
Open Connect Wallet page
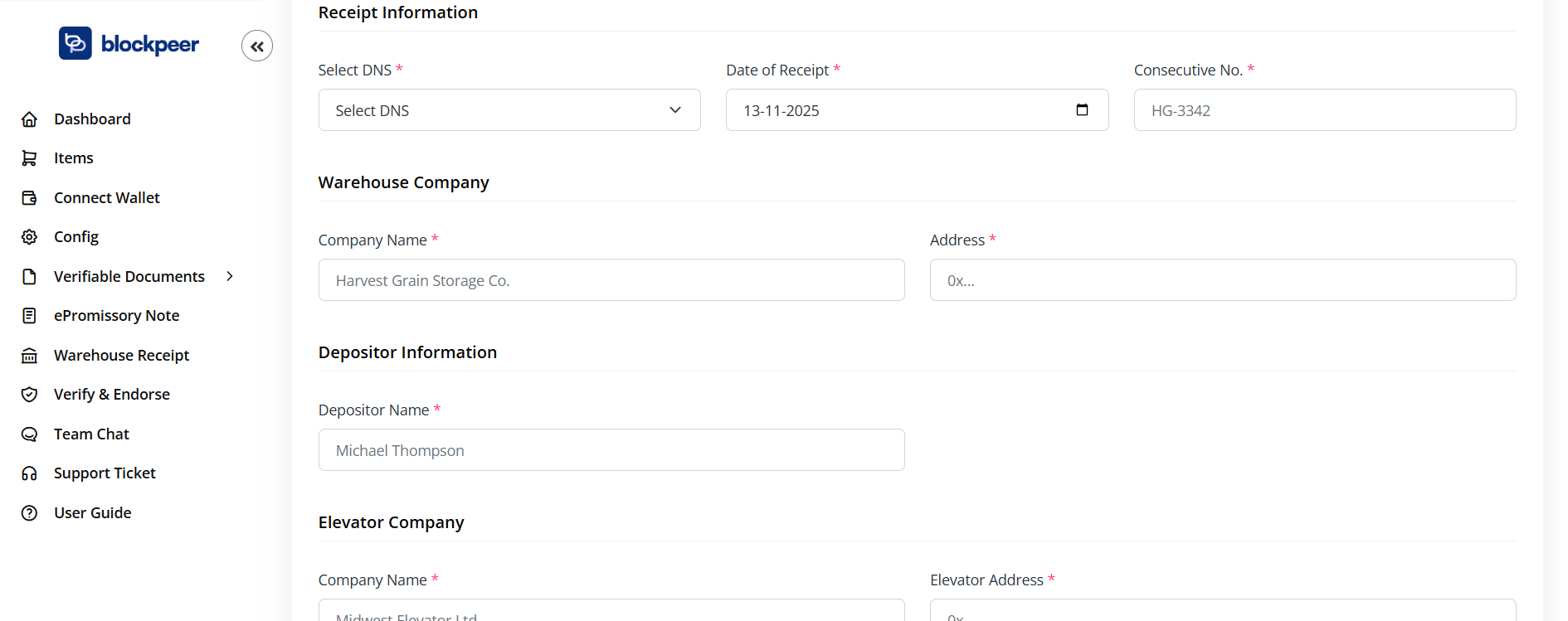coord(107,197)
